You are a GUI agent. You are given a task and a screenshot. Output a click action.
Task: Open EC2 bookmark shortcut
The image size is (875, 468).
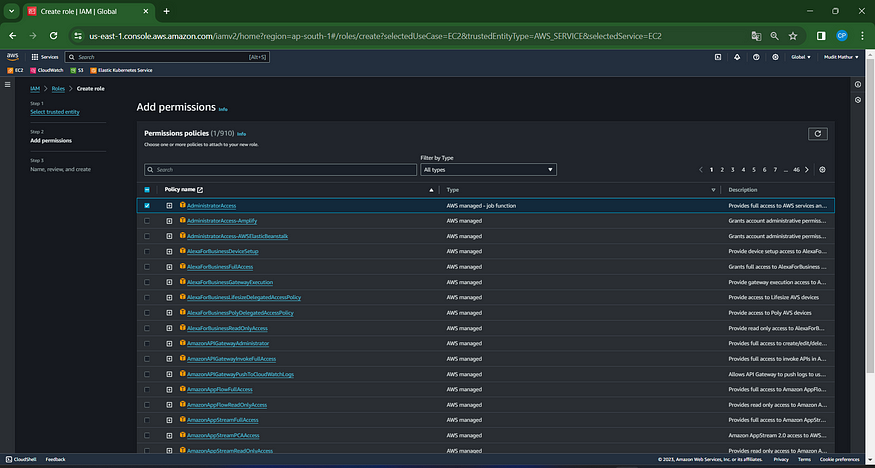point(15,70)
